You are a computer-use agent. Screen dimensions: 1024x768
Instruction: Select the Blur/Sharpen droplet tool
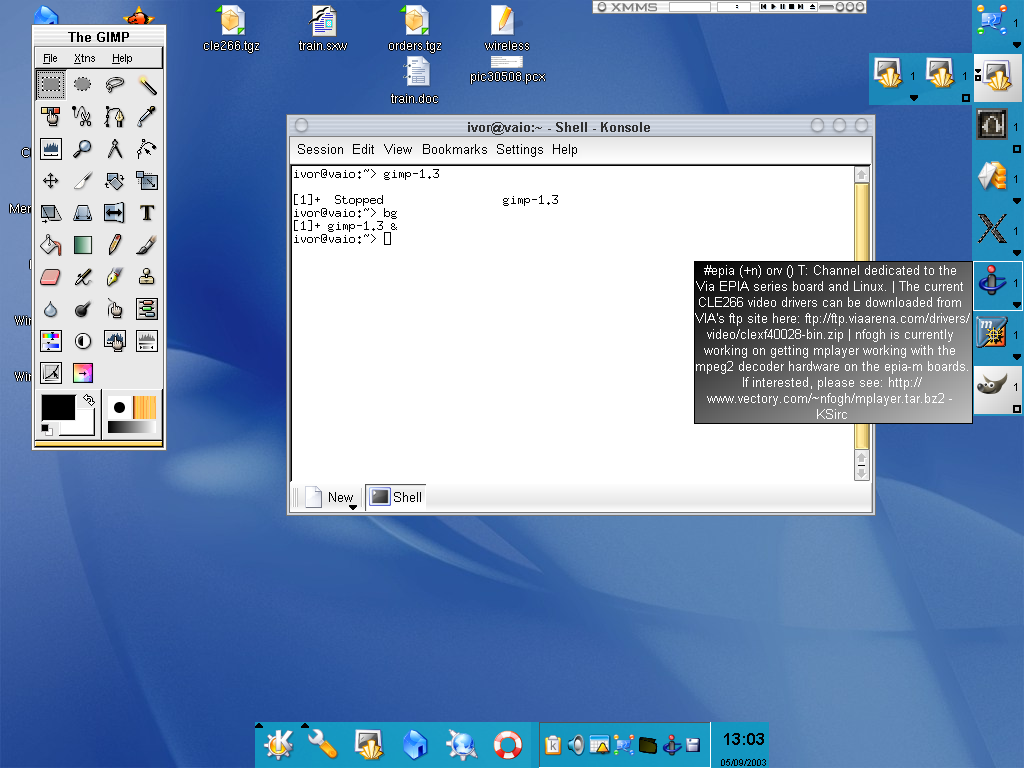click(50, 308)
